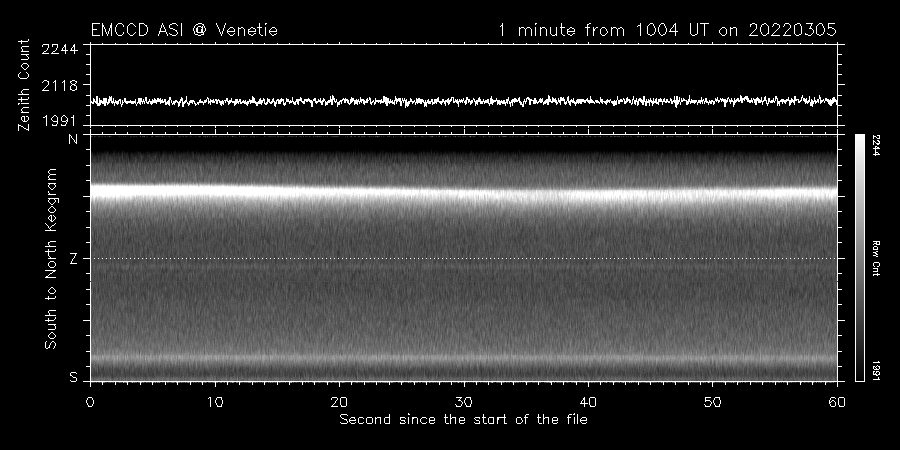Click the 10 second x-axis tick label
The image size is (900, 450).
click(x=215, y=402)
